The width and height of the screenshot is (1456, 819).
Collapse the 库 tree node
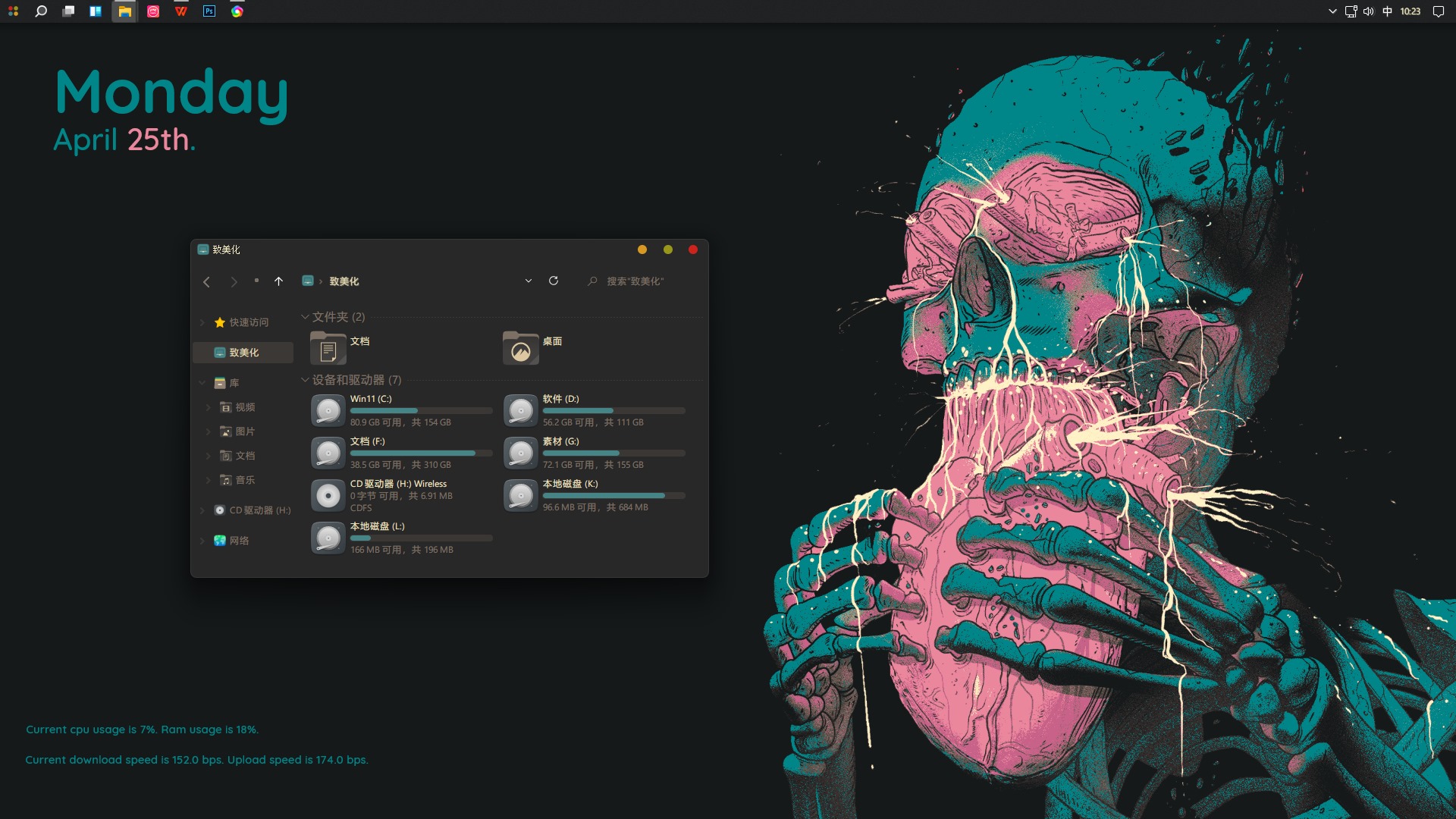(x=202, y=383)
